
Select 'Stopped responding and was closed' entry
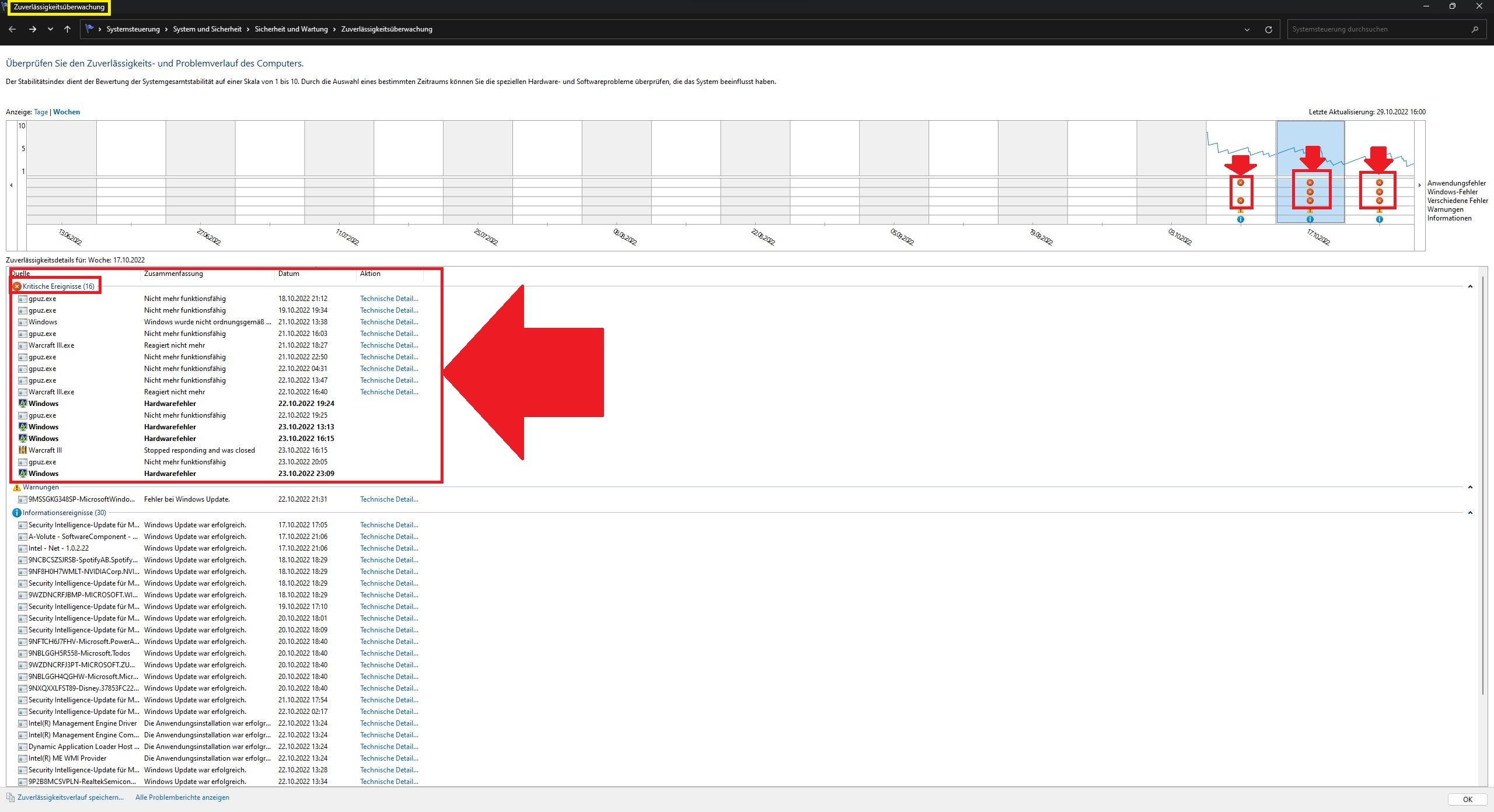click(221, 450)
